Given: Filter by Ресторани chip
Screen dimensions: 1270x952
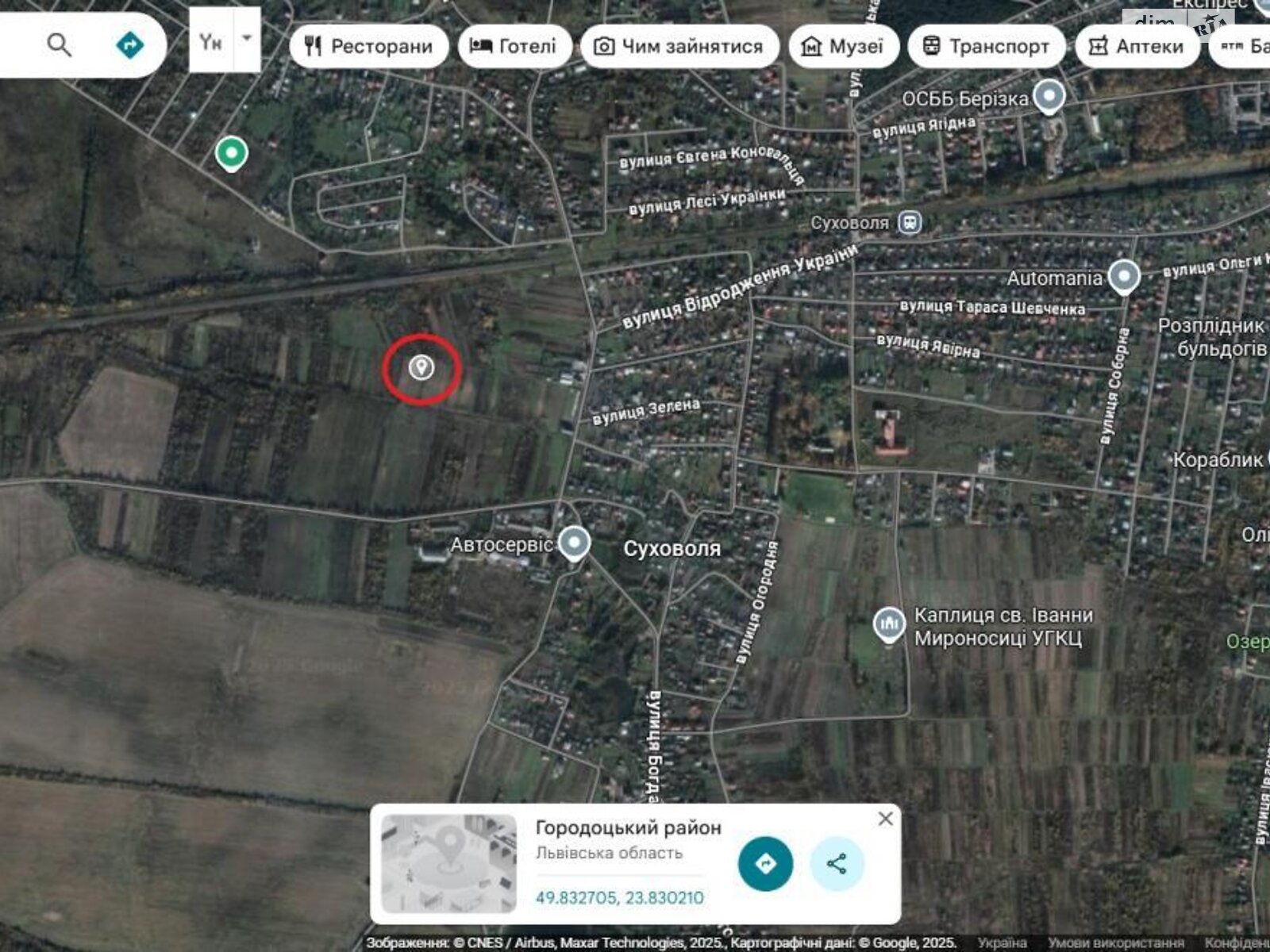Looking at the screenshot, I should click(x=369, y=46).
